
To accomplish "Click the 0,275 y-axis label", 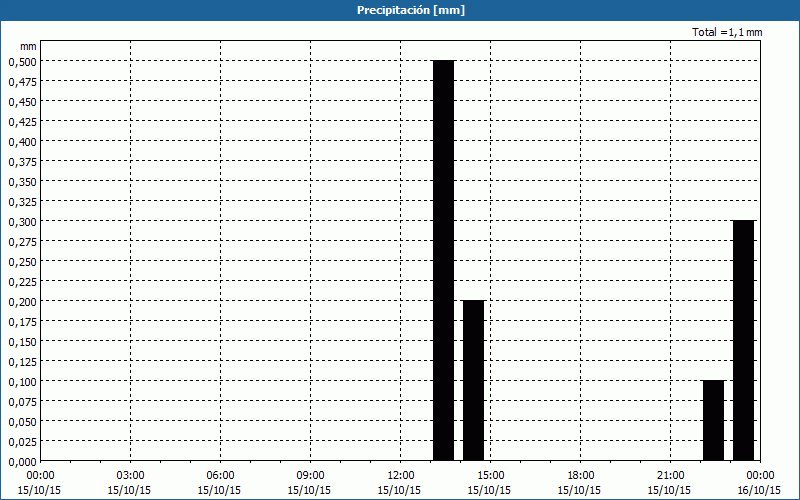I will tap(22, 241).
